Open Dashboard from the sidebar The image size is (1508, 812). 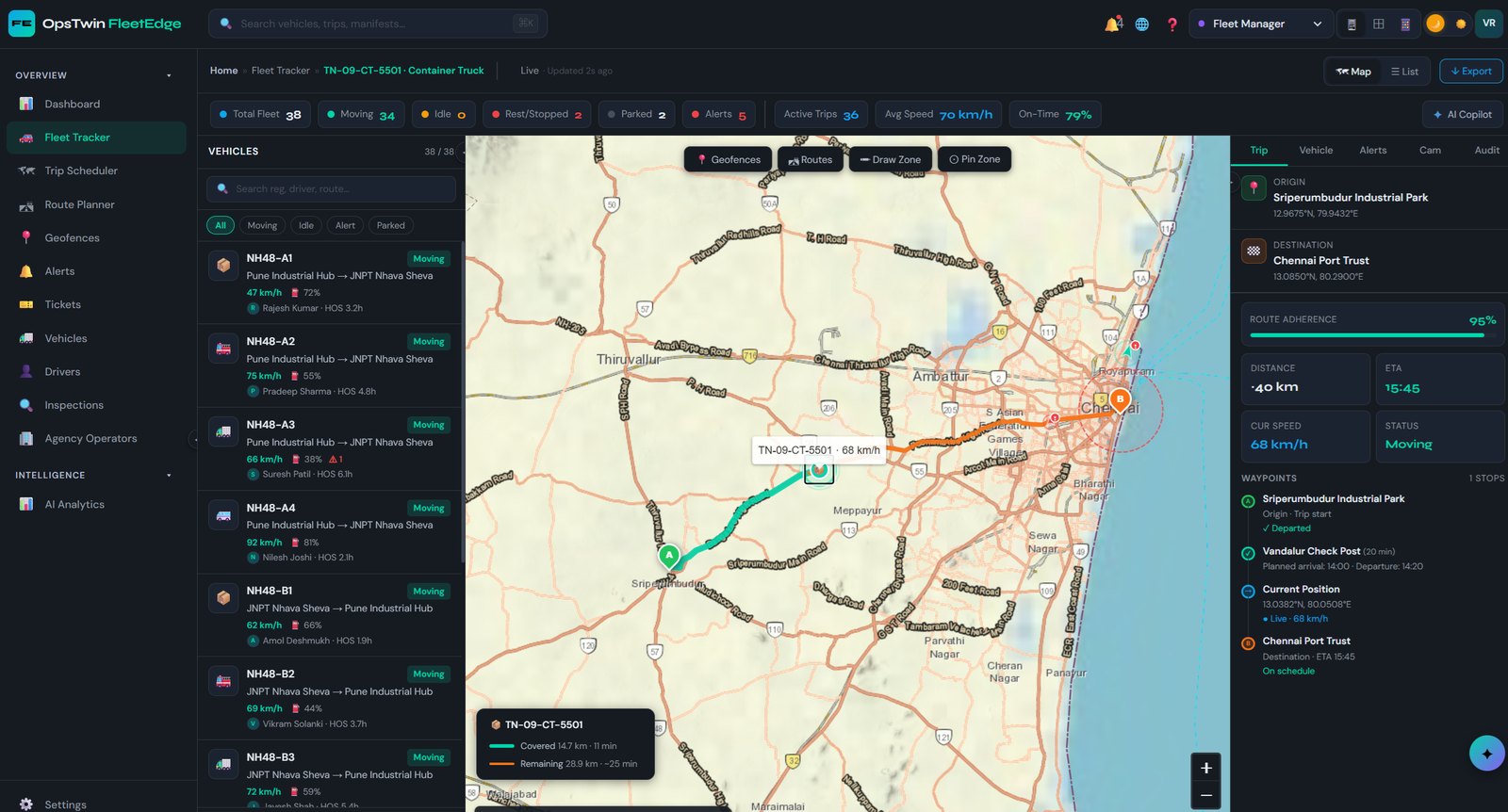pos(96,104)
